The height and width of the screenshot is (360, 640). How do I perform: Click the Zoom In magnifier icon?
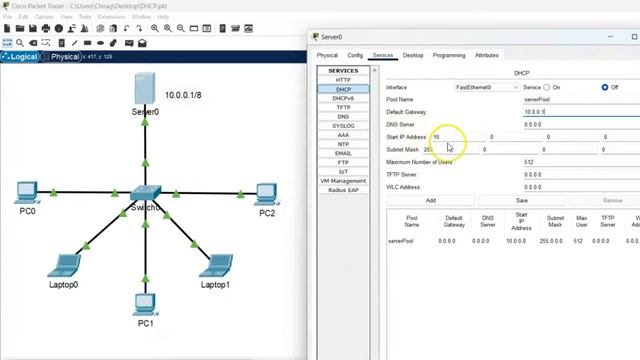pyautogui.click(x=155, y=29)
